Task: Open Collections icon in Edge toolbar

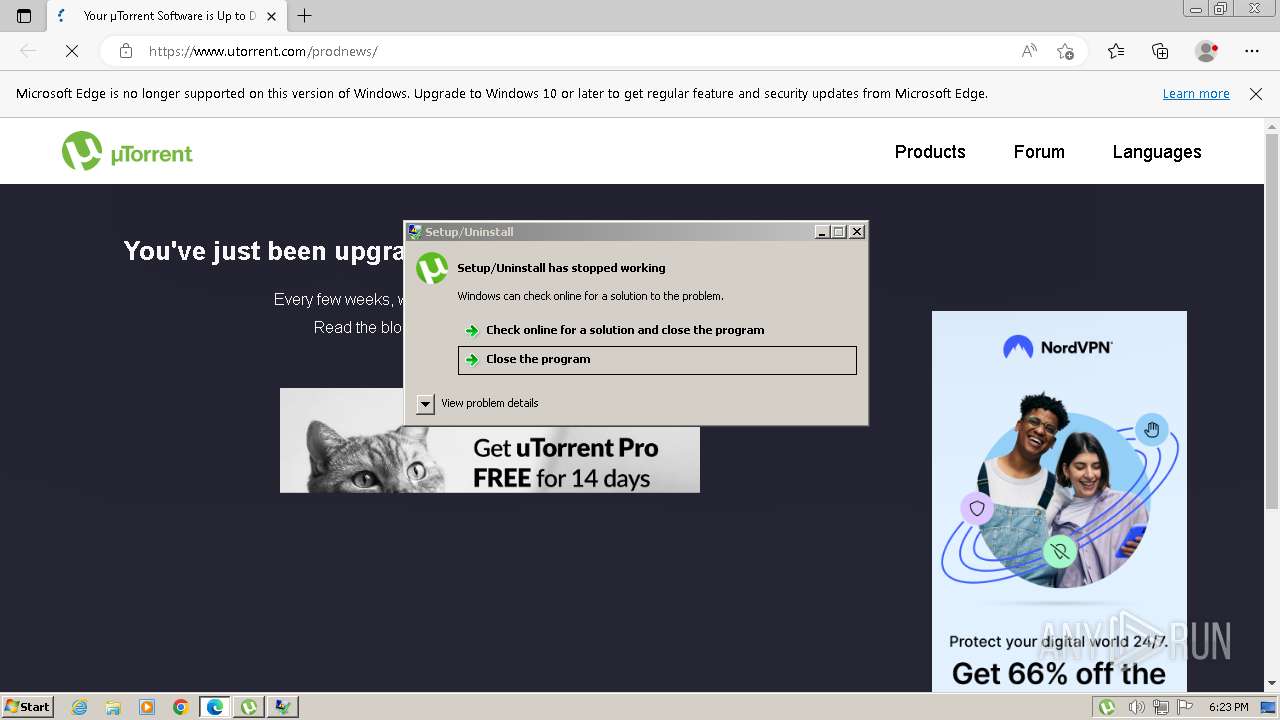Action: (1160, 51)
